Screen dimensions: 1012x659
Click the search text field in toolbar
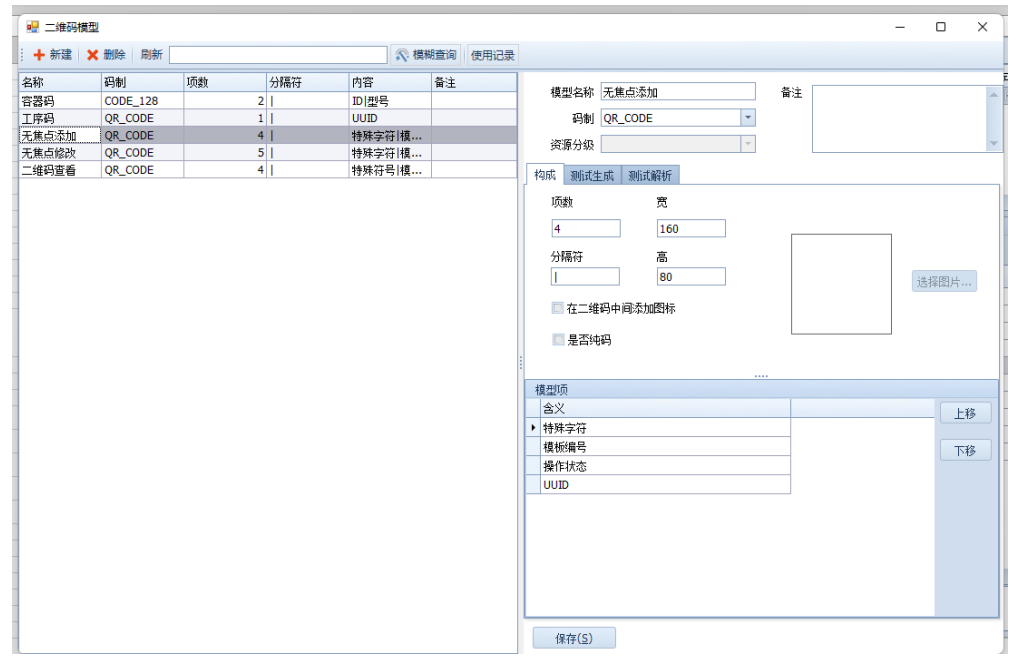(x=278, y=55)
